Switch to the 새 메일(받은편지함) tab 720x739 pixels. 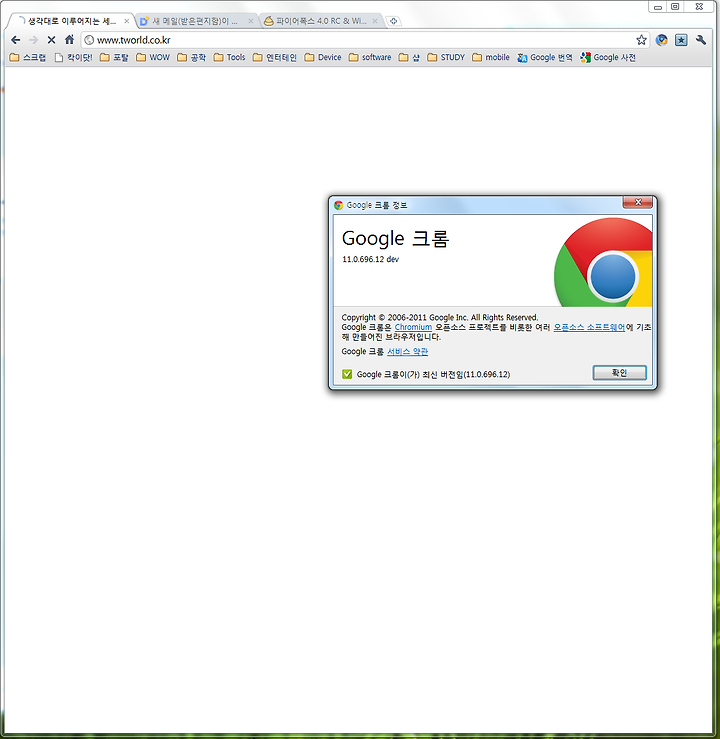coord(196,21)
